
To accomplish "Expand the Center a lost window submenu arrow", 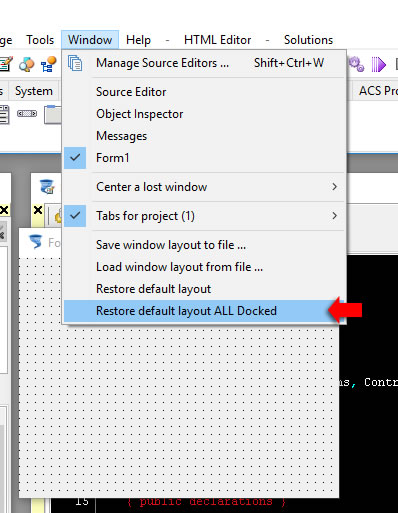I will pyautogui.click(x=335, y=187).
